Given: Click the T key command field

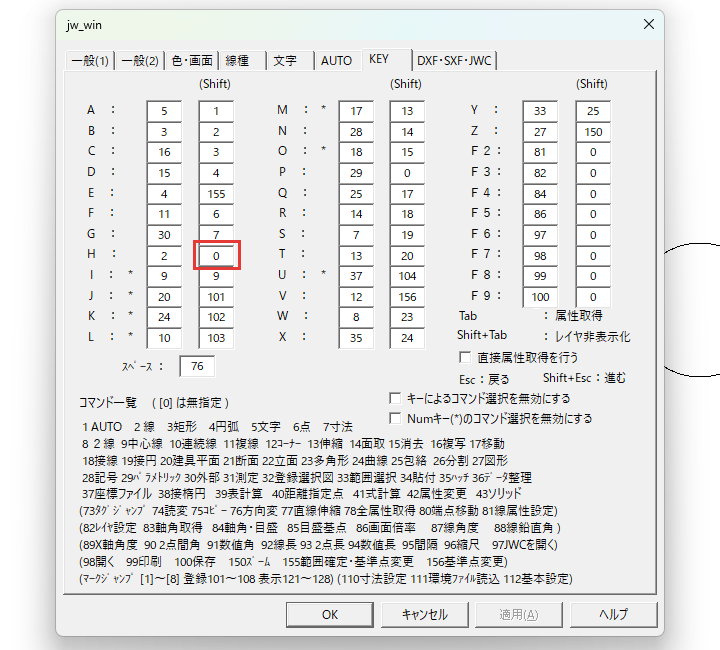Looking at the screenshot, I should 356,256.
